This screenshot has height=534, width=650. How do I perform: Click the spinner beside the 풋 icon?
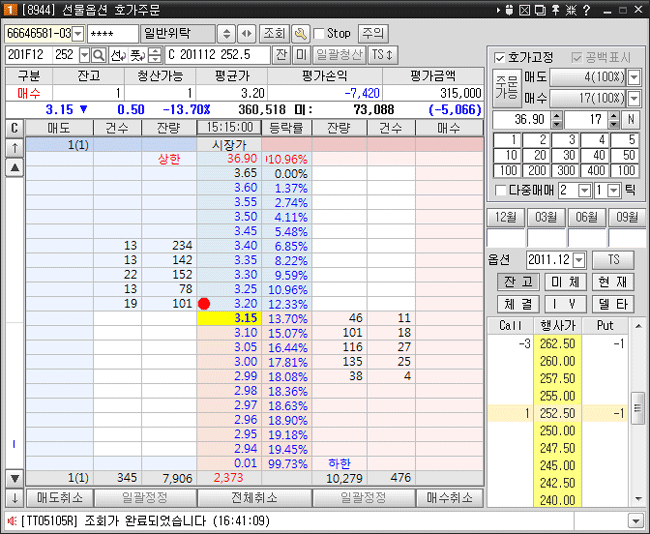(155, 55)
